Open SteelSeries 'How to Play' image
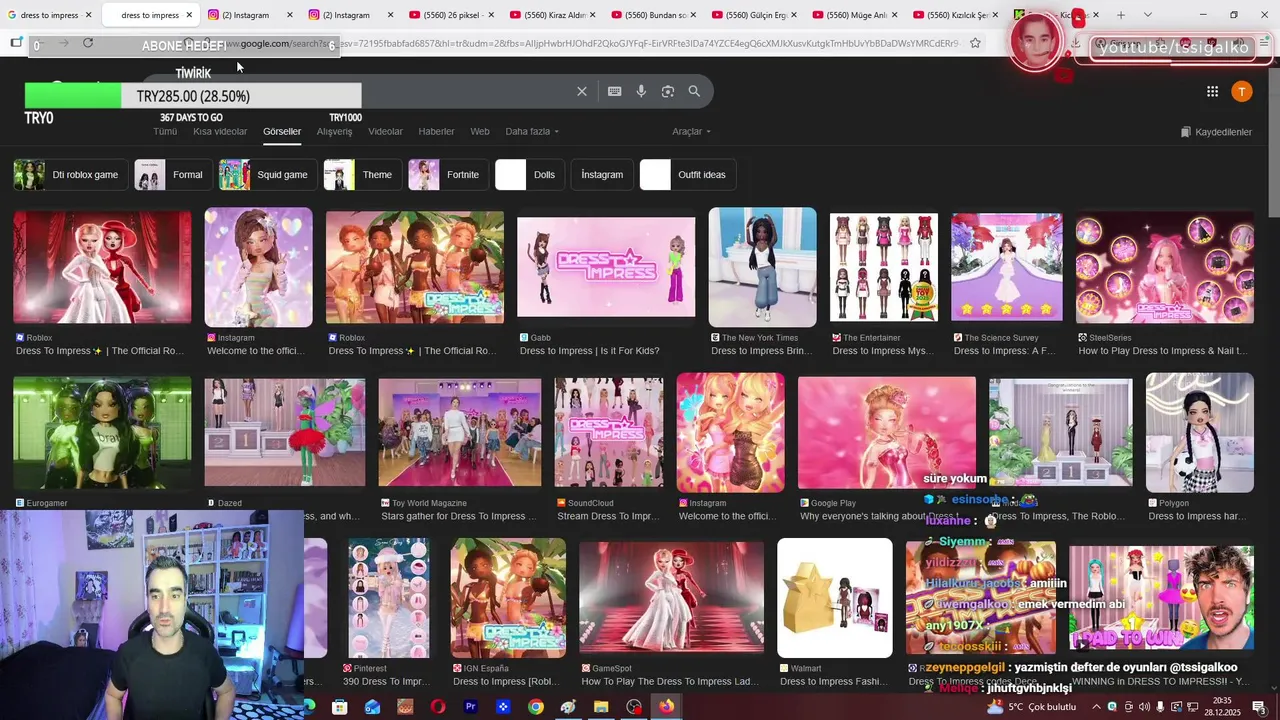This screenshot has width=1280, height=720. pos(1164,267)
